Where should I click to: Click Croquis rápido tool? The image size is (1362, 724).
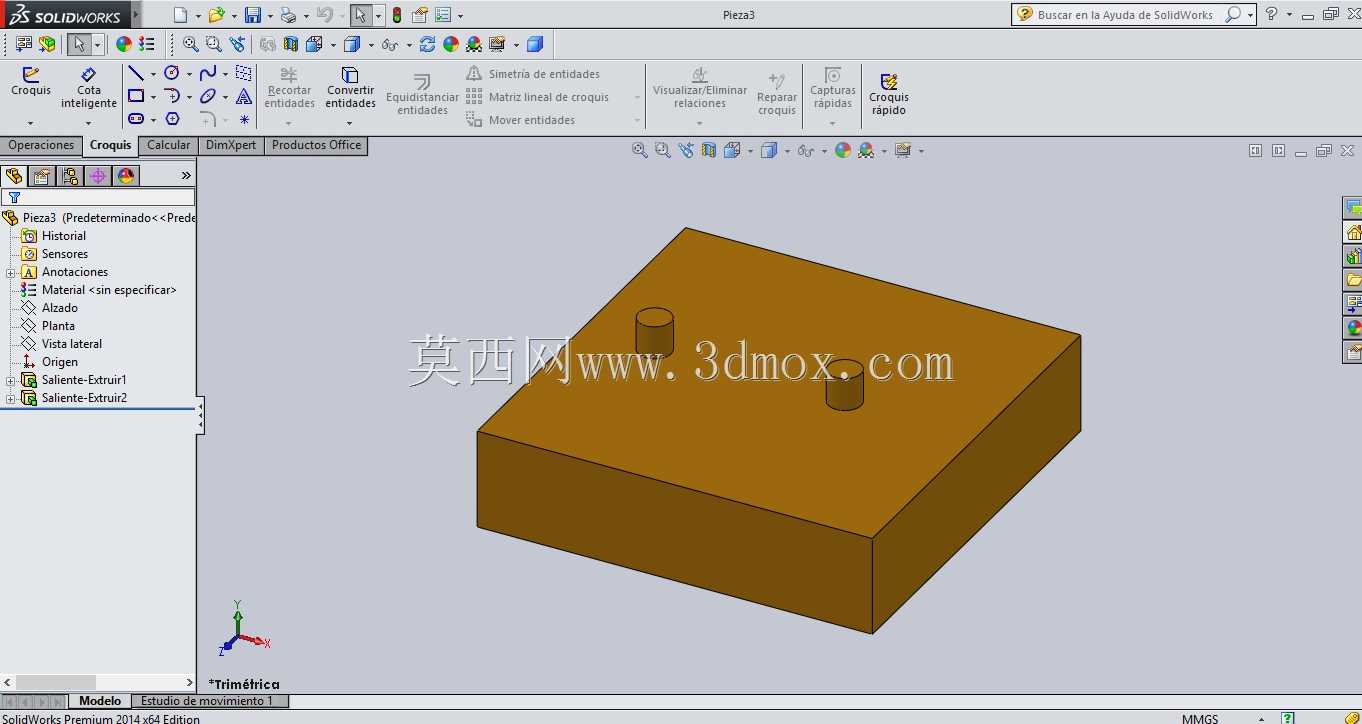[888, 95]
